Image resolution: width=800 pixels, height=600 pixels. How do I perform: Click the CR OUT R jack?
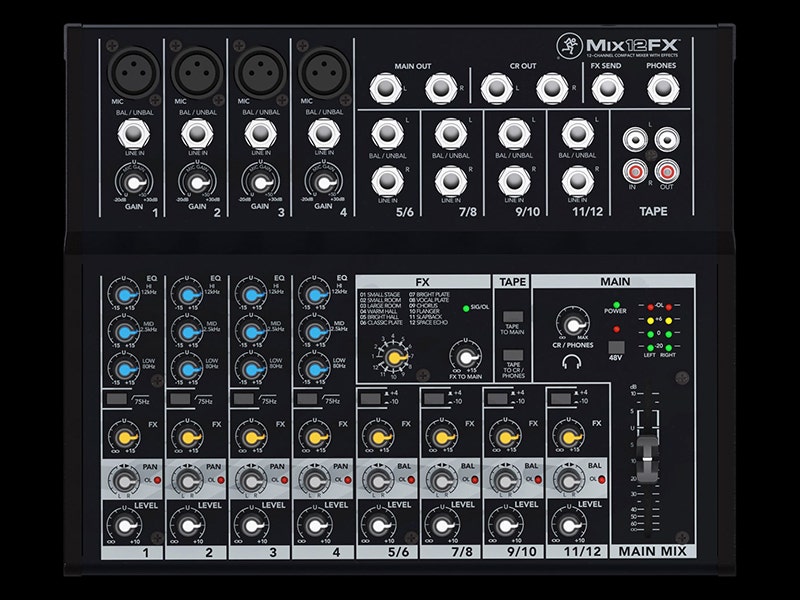click(552, 88)
